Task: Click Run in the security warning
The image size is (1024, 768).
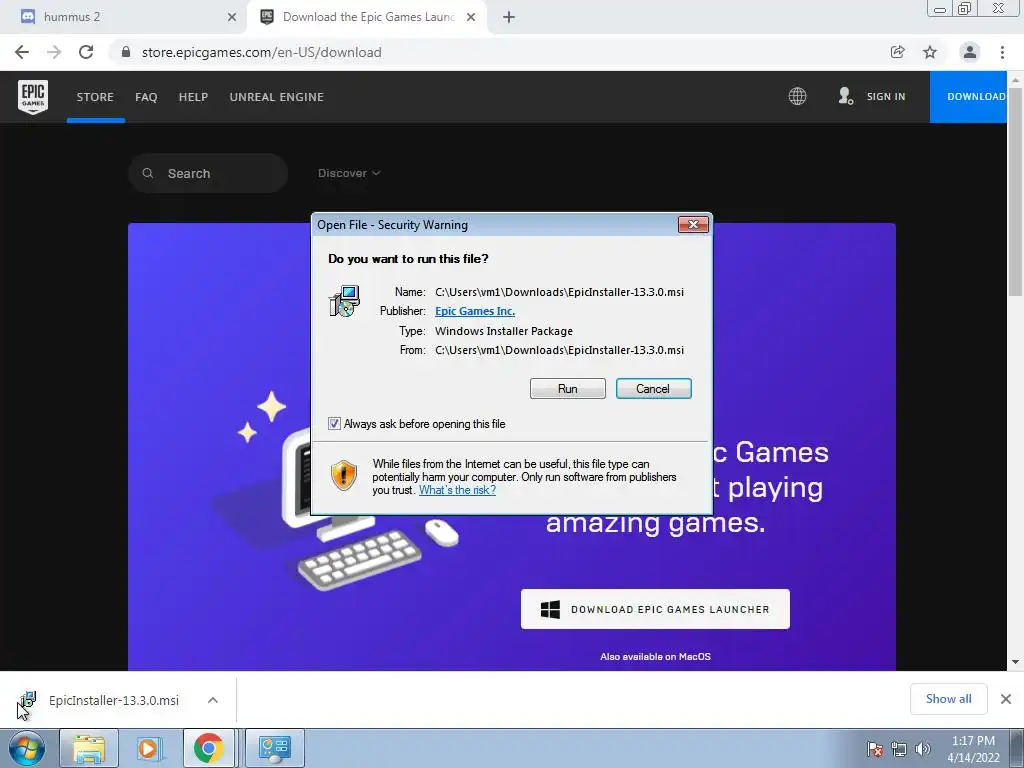Action: pos(568,389)
